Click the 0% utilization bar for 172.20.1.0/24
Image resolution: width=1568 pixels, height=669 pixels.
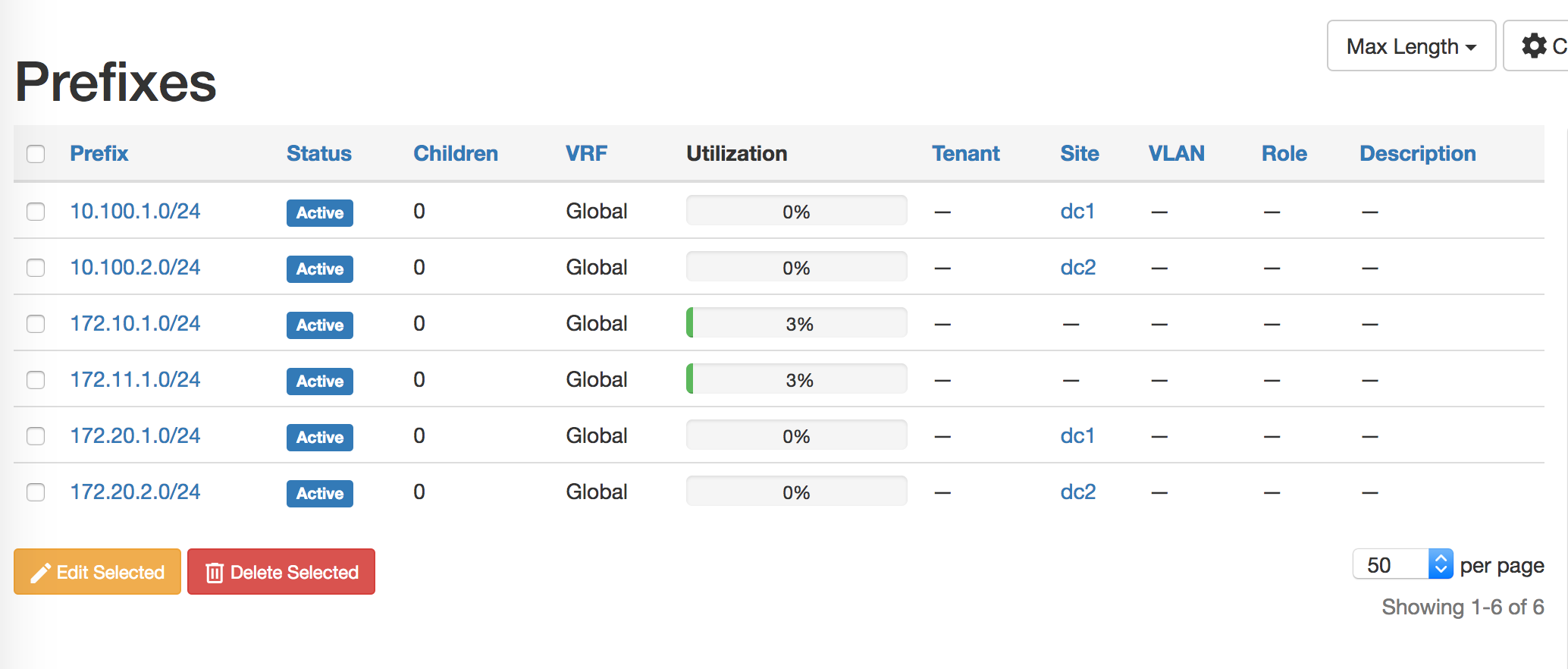click(x=797, y=435)
